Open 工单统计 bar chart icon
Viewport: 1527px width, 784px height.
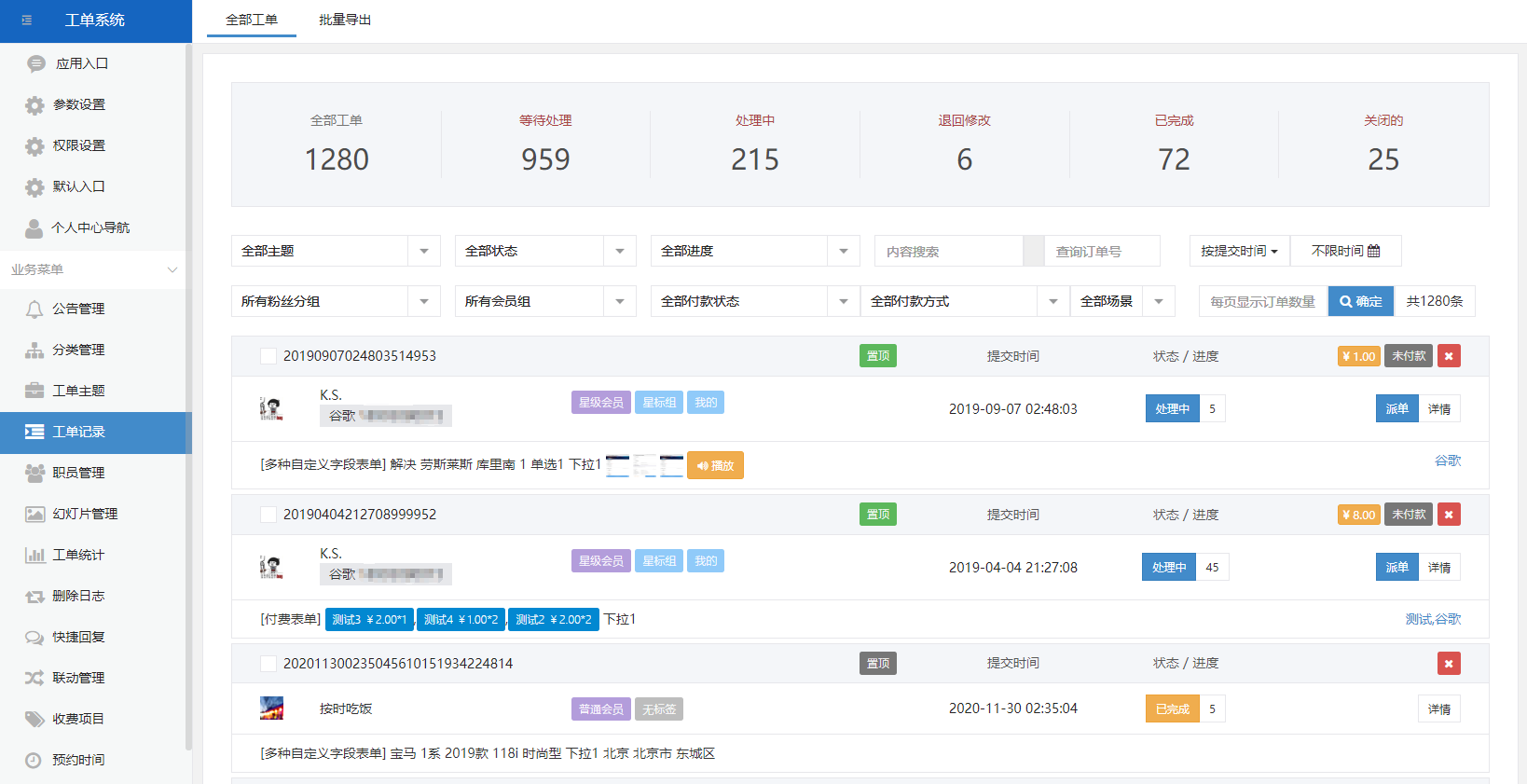34,555
